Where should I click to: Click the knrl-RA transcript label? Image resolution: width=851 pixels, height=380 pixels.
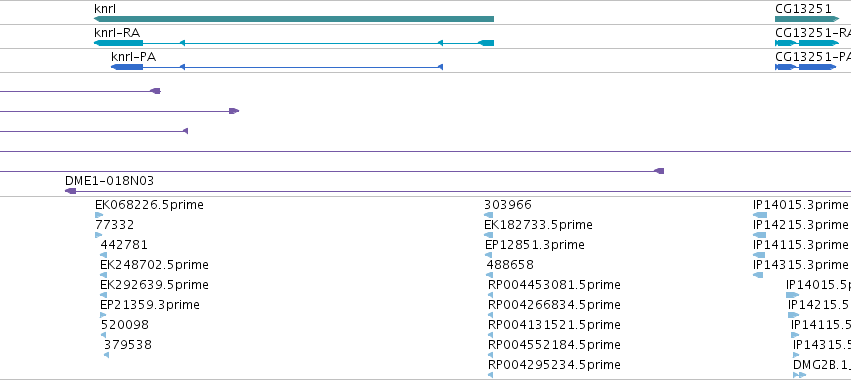[117, 33]
